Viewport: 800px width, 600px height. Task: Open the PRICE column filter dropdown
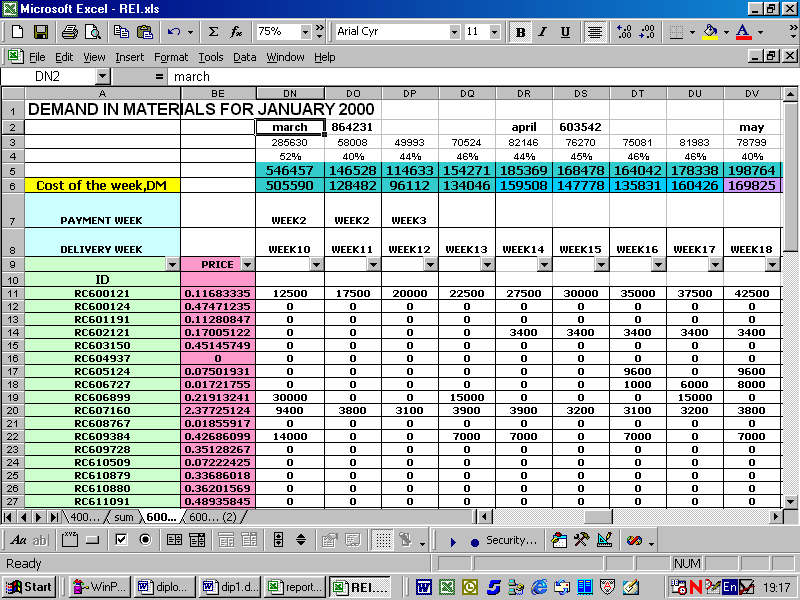(x=246, y=265)
